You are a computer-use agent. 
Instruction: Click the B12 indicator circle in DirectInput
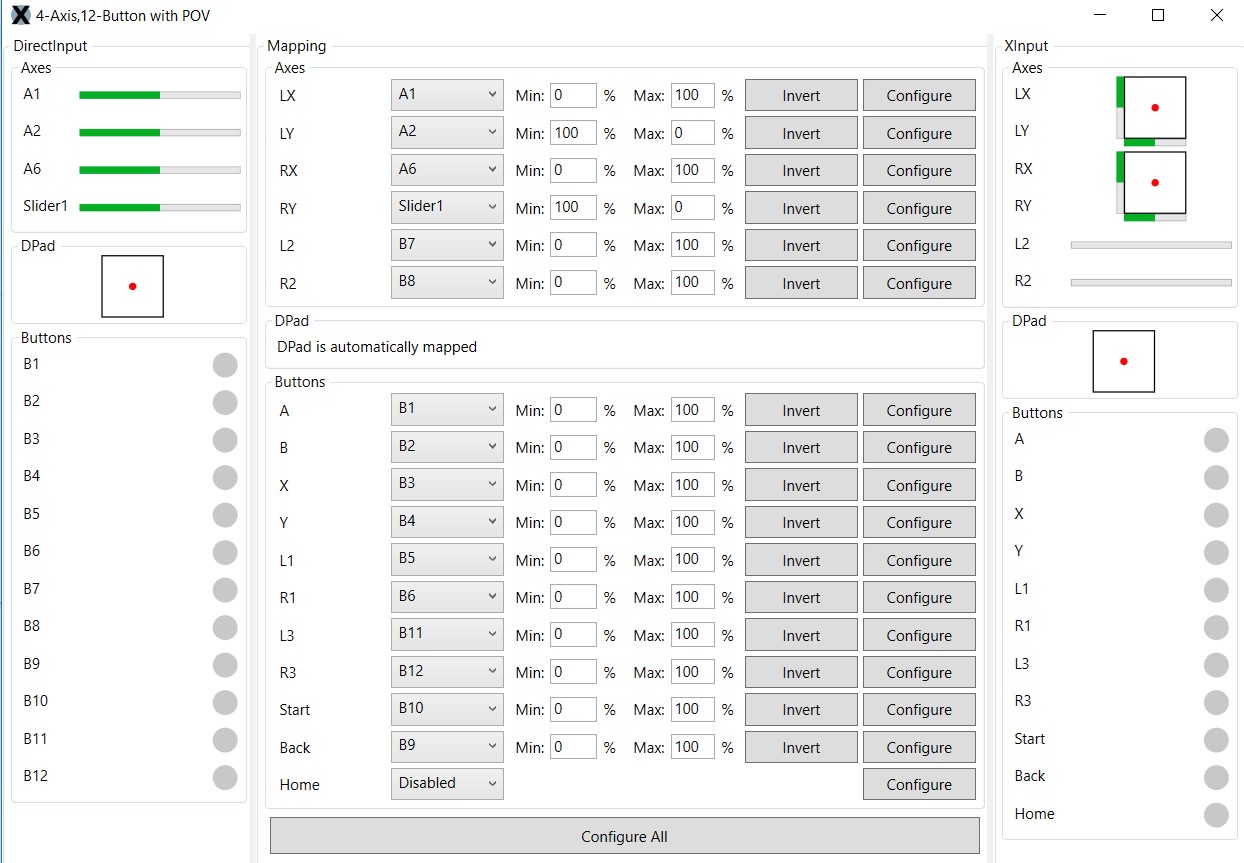(225, 777)
